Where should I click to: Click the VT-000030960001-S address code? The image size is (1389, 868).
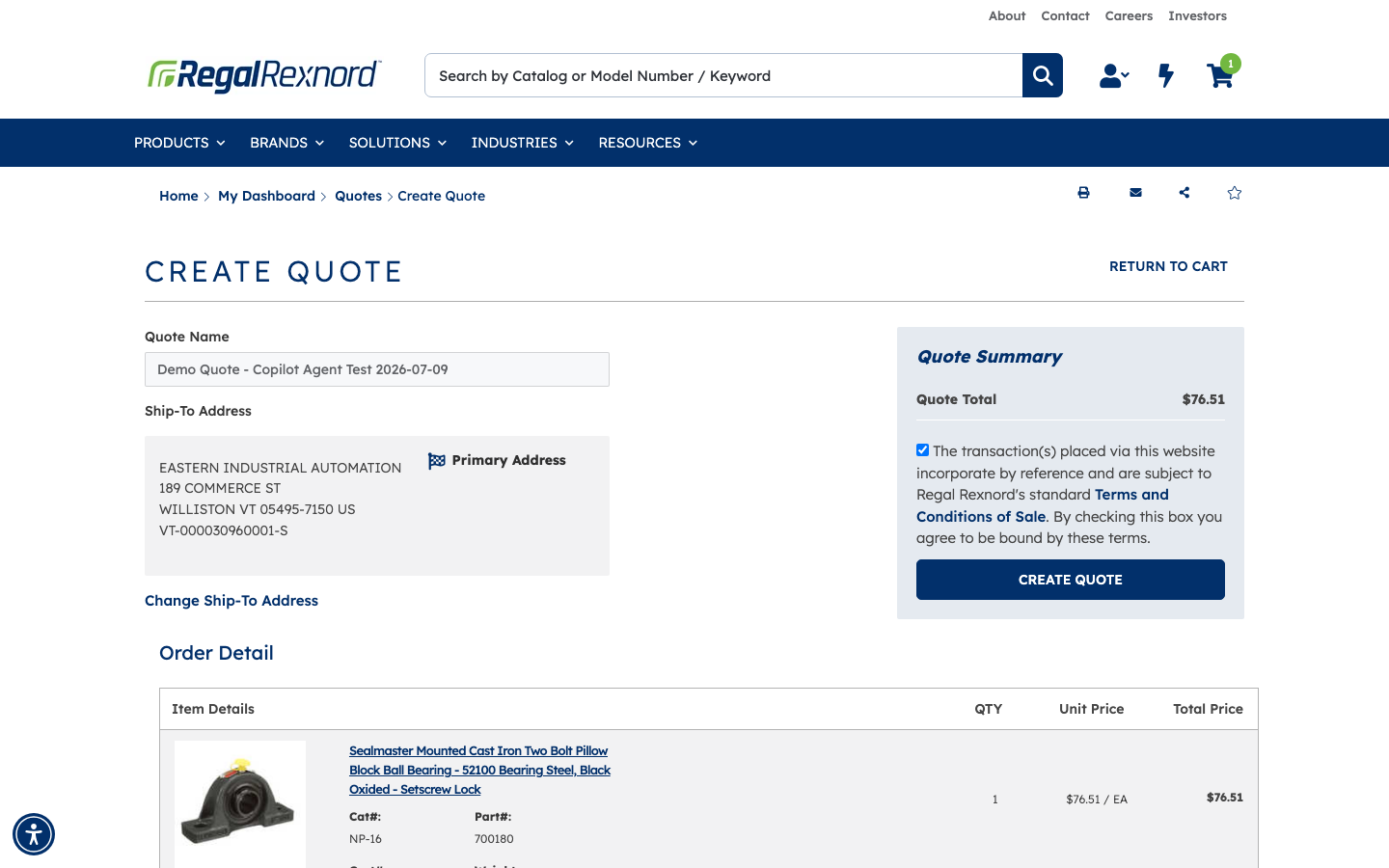pyautogui.click(x=224, y=530)
